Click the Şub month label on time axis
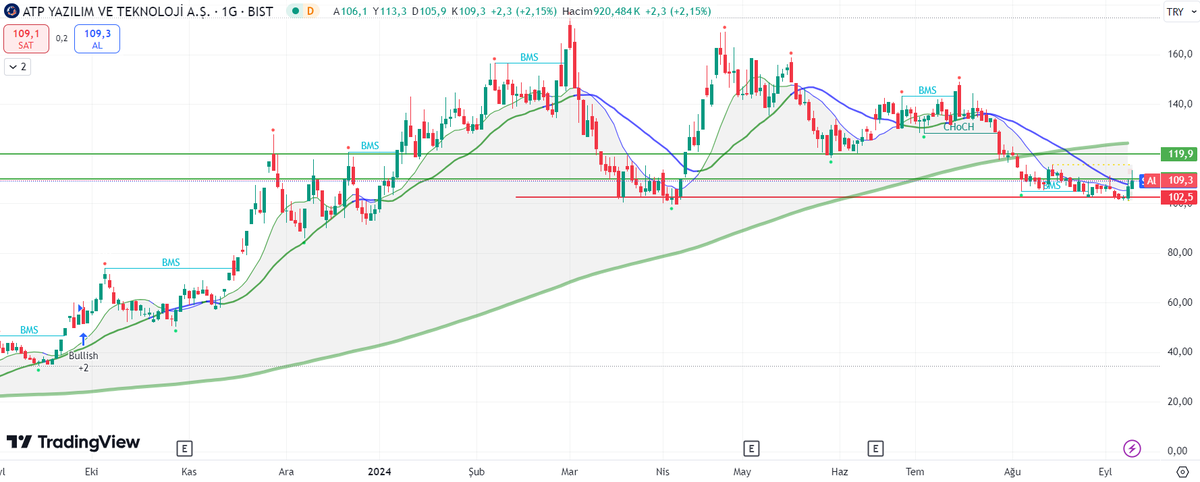1200x482 pixels. click(x=475, y=471)
